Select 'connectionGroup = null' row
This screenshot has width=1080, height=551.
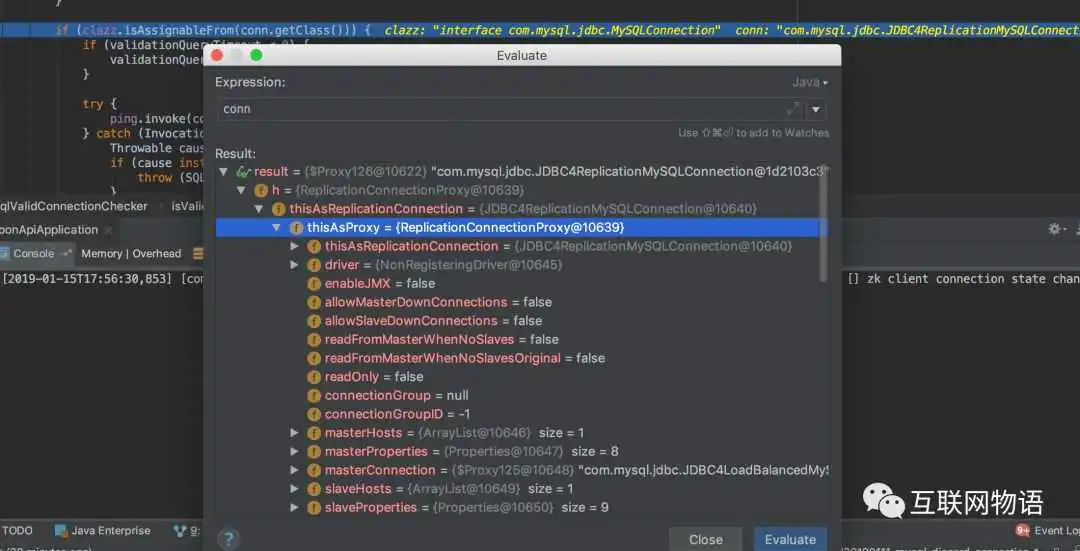(521, 395)
